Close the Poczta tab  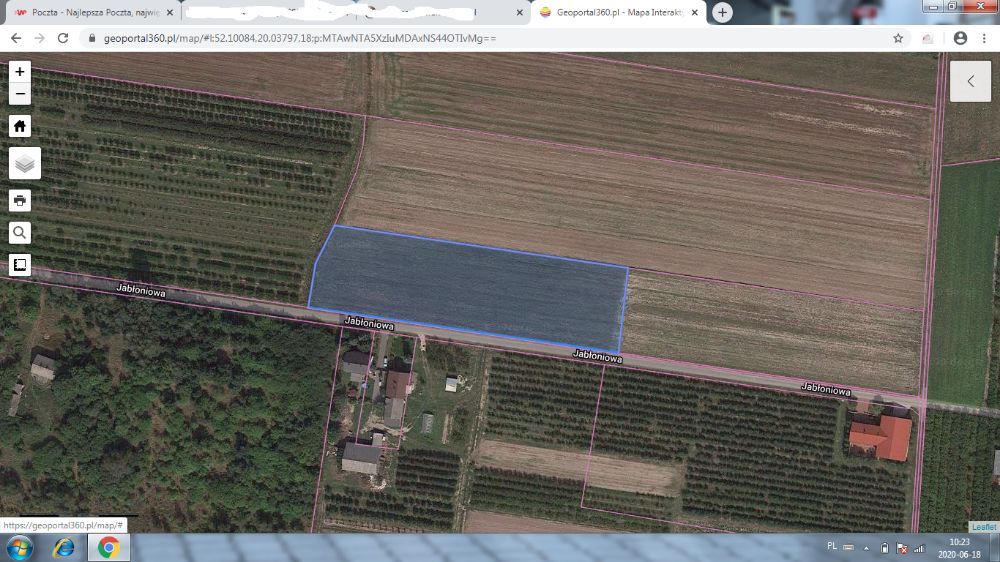tap(170, 13)
